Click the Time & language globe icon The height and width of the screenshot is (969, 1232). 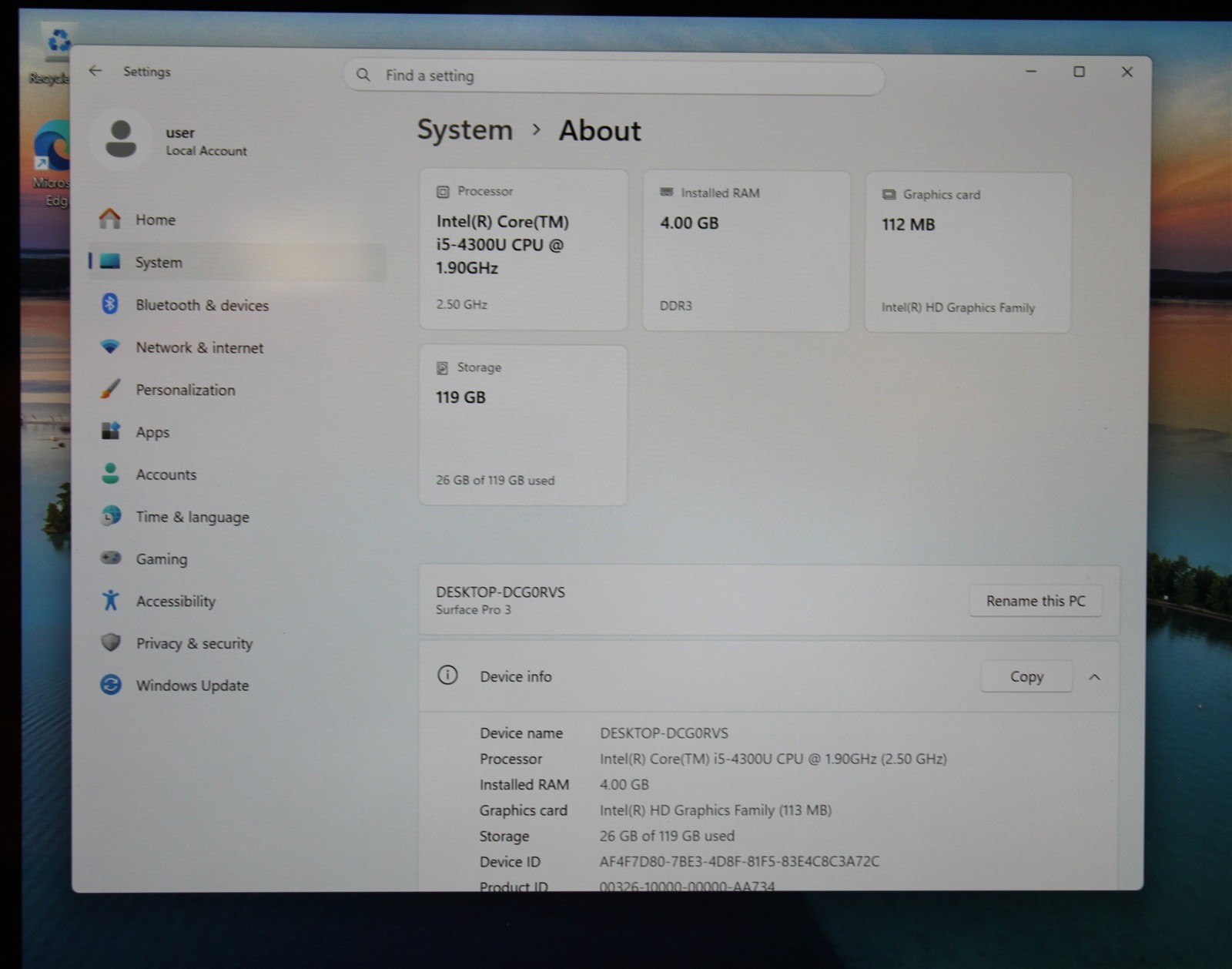point(110,515)
